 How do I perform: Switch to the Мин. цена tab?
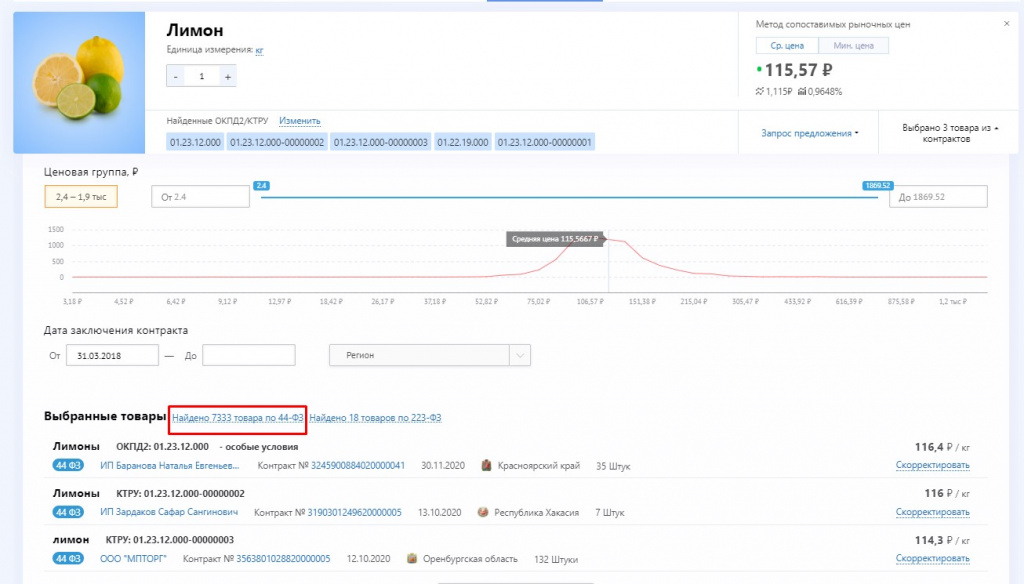(854, 46)
